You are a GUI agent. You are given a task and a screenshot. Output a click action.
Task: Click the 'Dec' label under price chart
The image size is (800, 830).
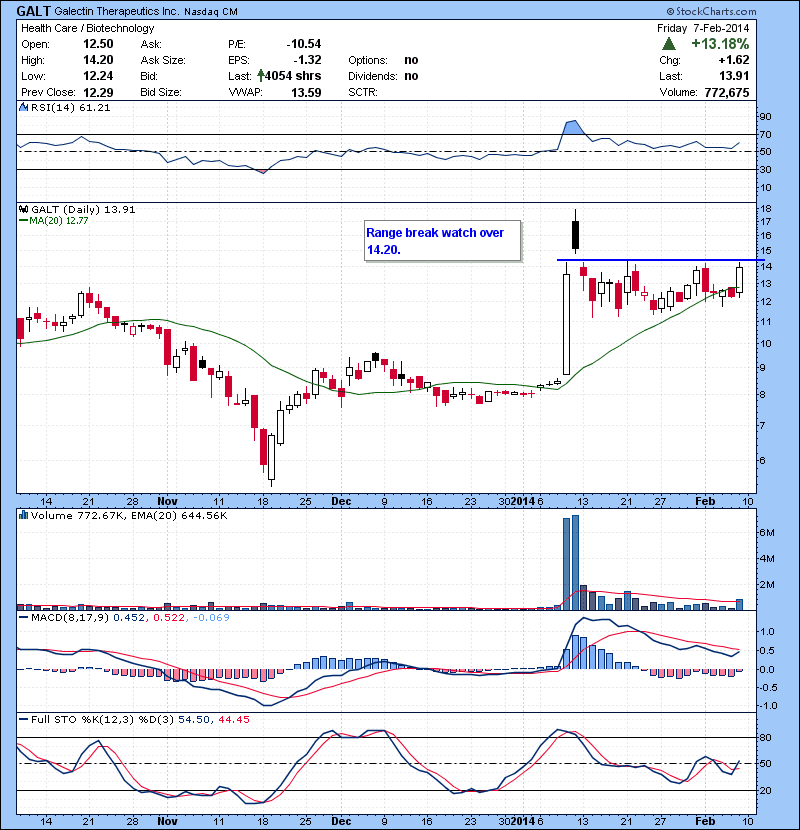click(x=341, y=501)
